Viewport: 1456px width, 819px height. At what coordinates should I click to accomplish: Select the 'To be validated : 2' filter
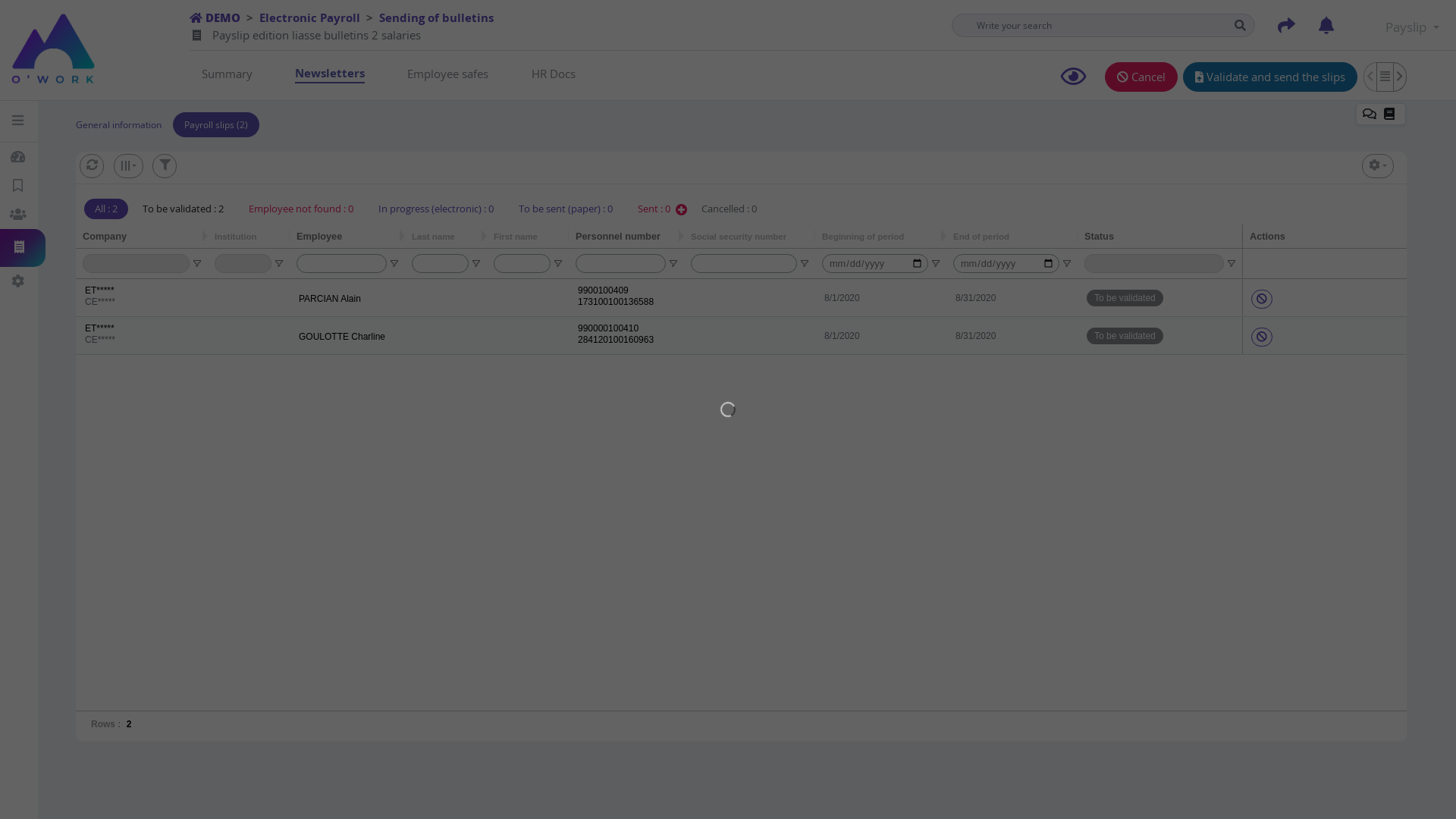click(183, 209)
